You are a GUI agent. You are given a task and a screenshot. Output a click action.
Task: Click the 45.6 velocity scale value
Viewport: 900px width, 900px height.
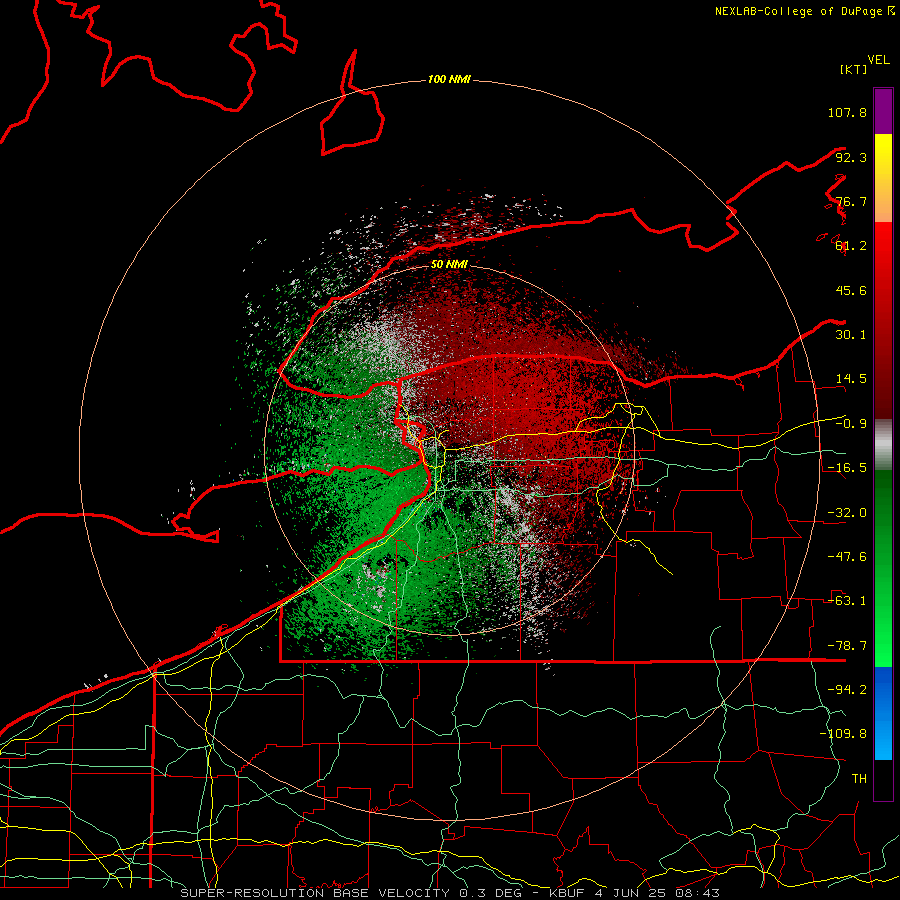(x=851, y=290)
